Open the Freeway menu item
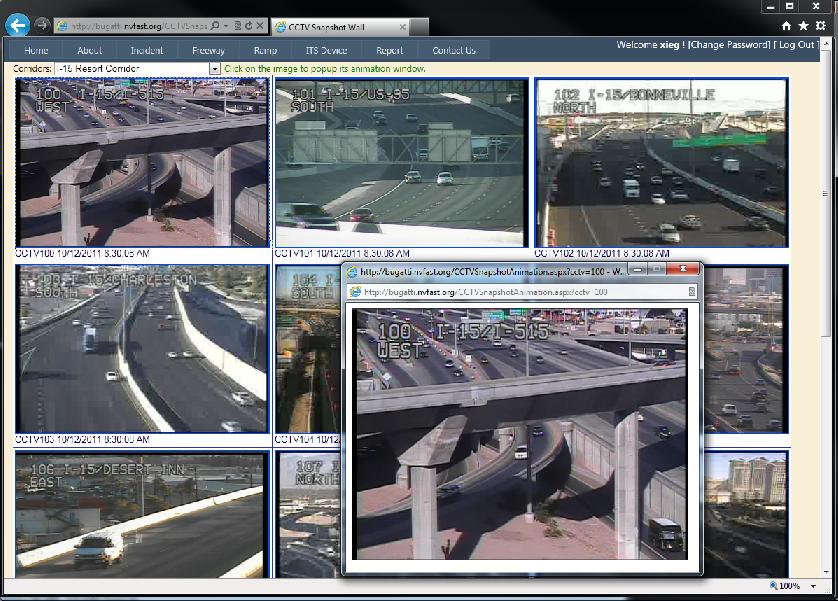838x601 pixels. [x=208, y=50]
